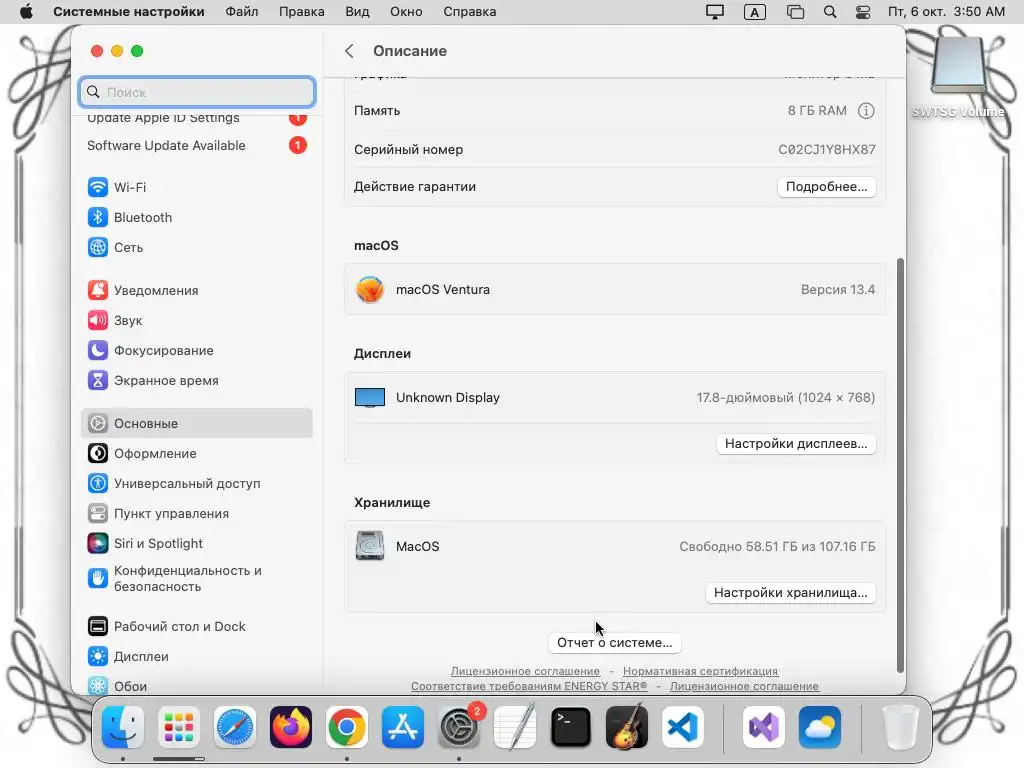Open App Store from the Dock

(x=403, y=727)
